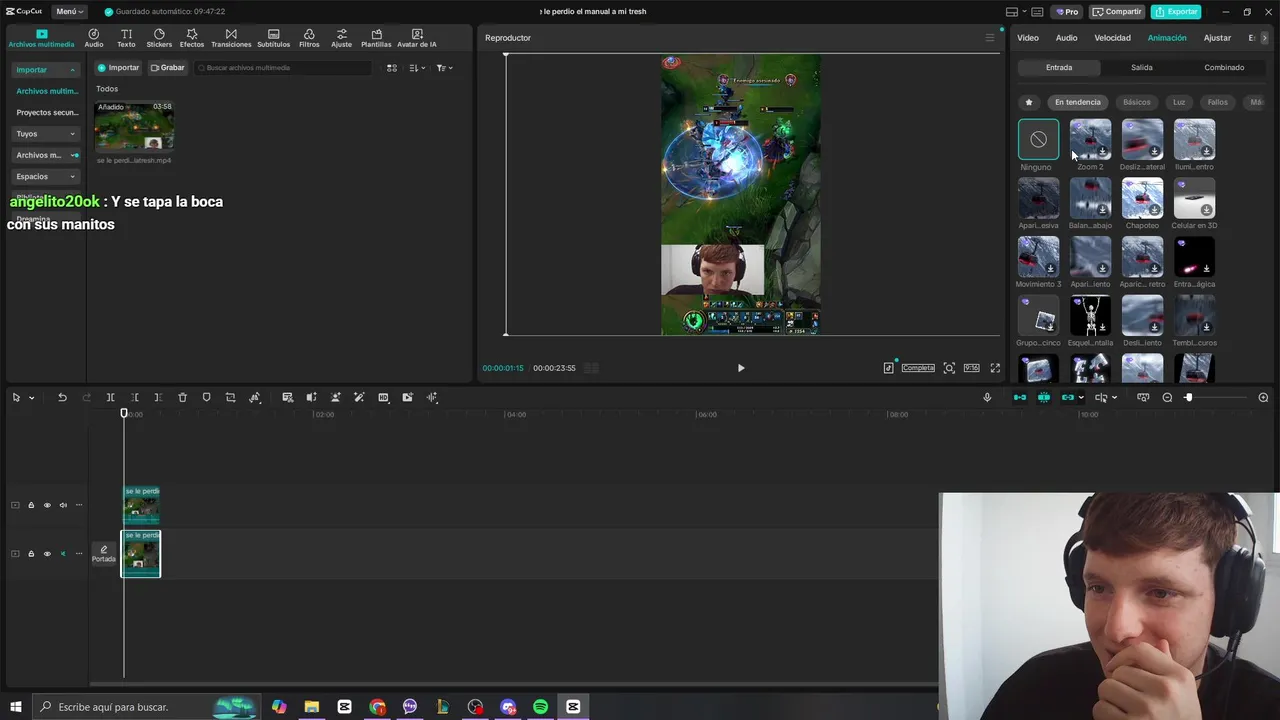Select the Salida animation tab
This screenshot has width=1280, height=720.
point(1141,68)
